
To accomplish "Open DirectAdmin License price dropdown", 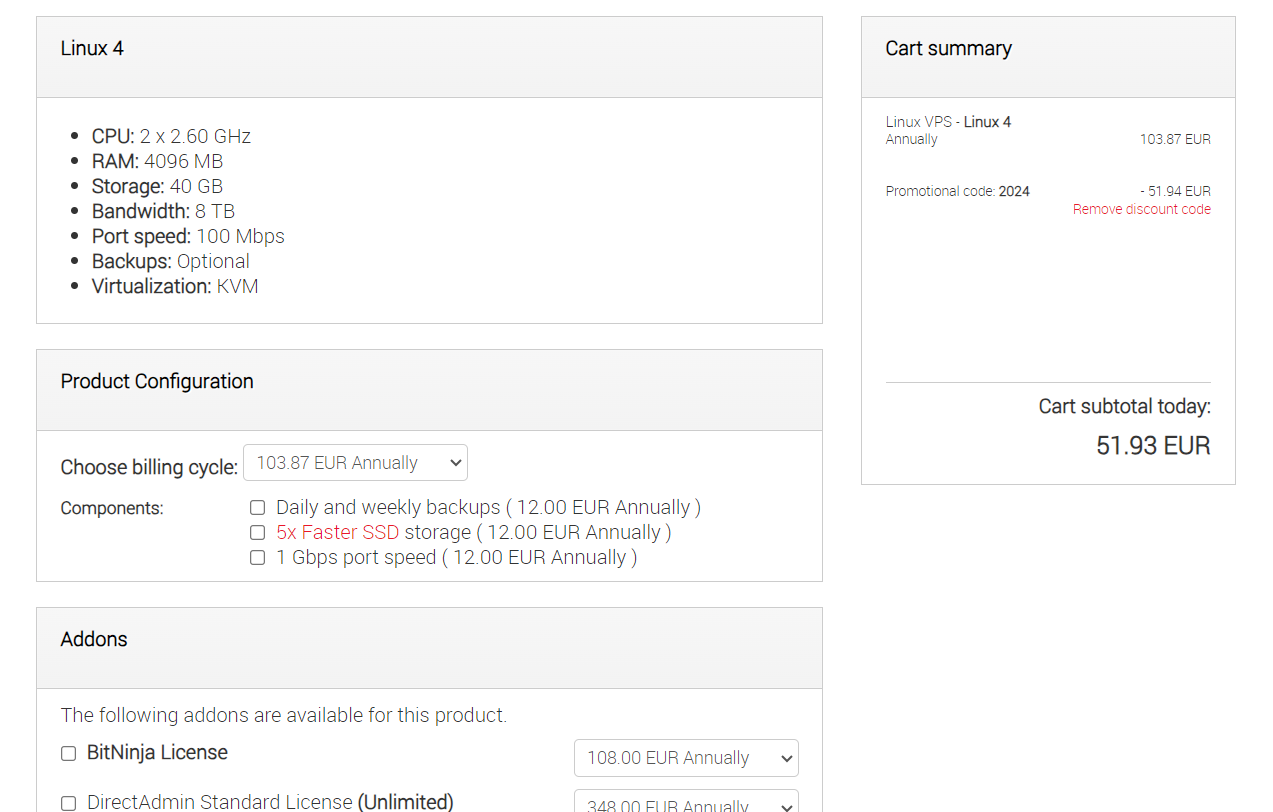I will tap(686, 801).
